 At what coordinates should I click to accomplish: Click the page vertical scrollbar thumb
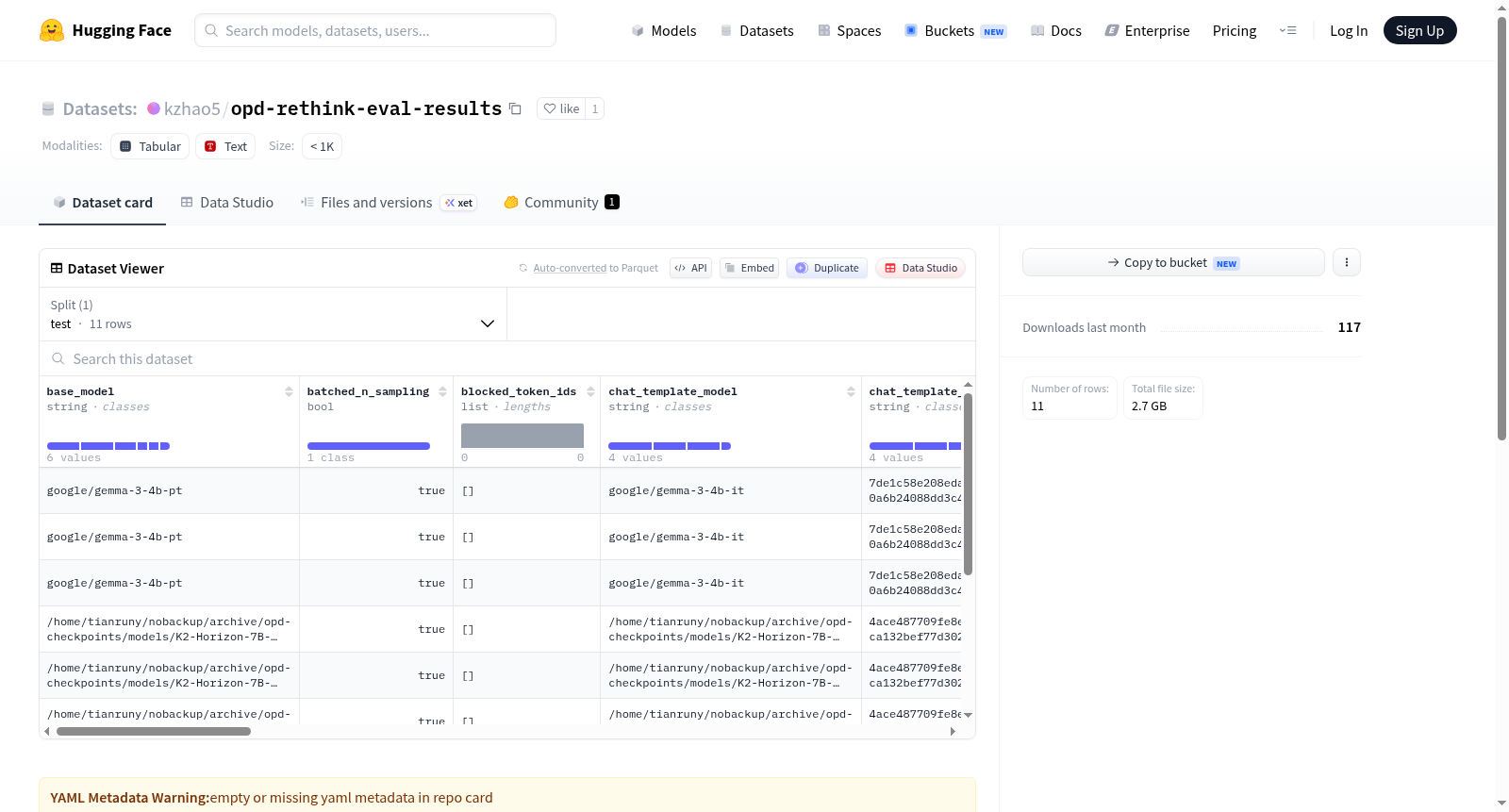(1502, 228)
